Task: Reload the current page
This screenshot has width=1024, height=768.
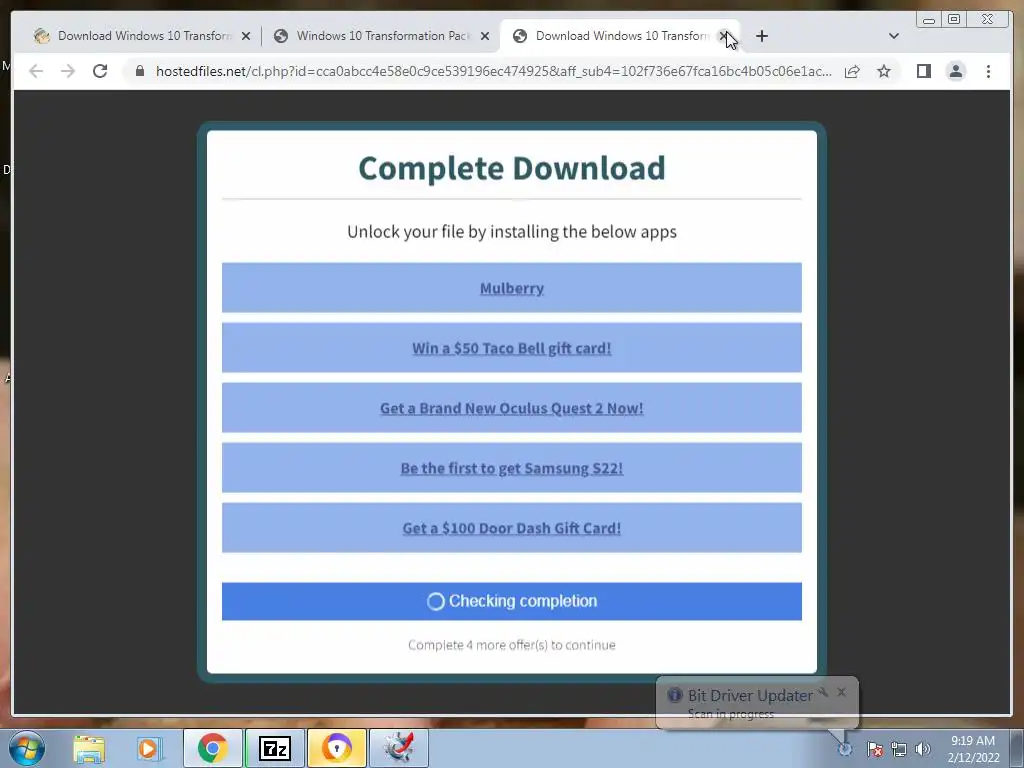Action: pos(100,71)
